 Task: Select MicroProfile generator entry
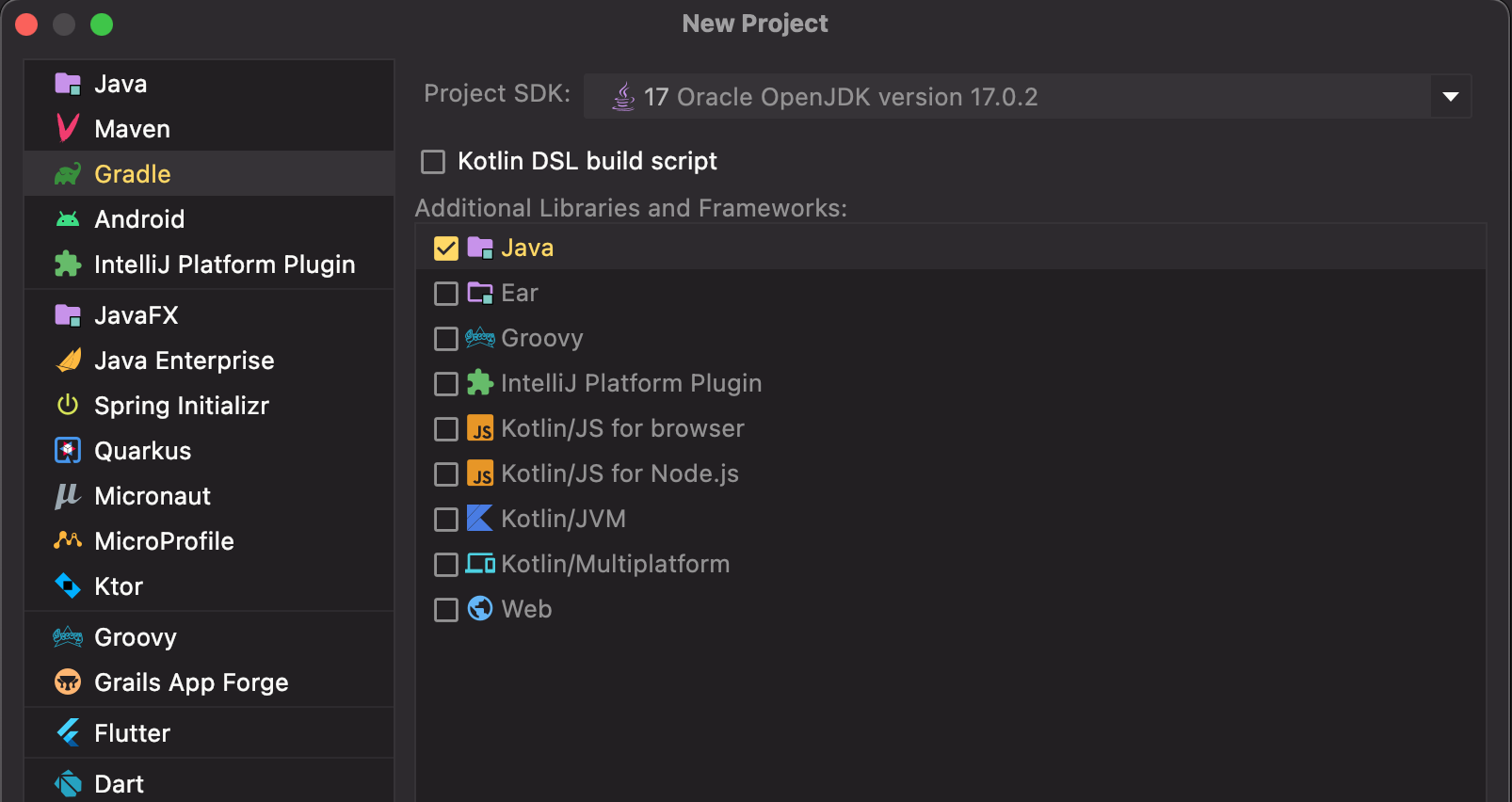pos(164,541)
